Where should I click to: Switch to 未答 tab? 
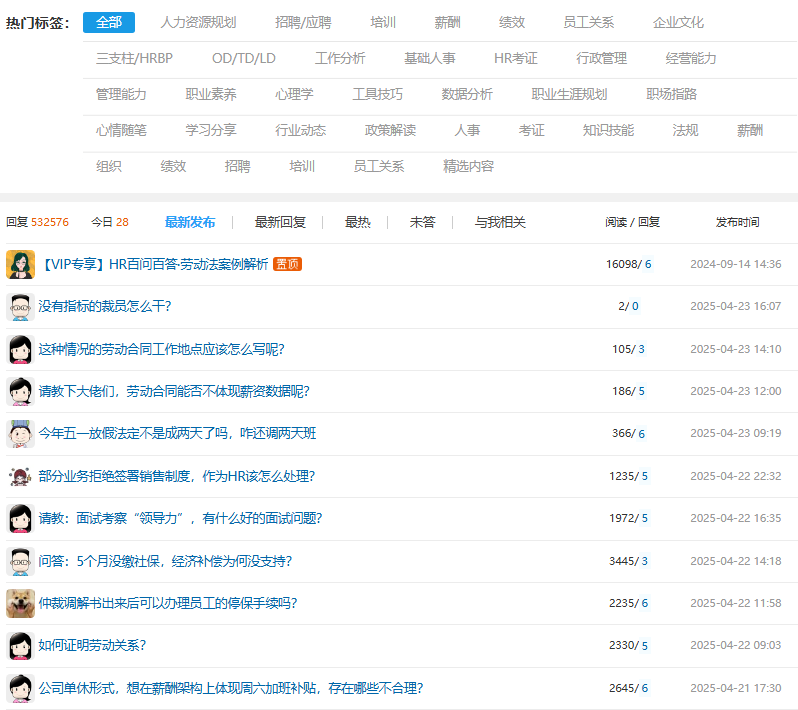click(x=422, y=222)
